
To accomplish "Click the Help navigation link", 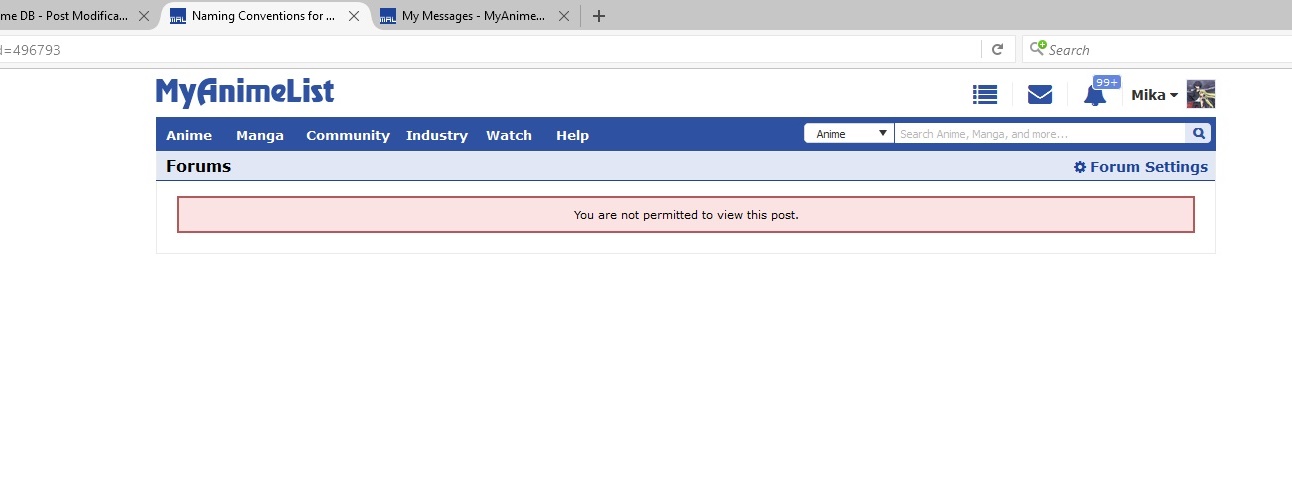I will click(x=572, y=135).
